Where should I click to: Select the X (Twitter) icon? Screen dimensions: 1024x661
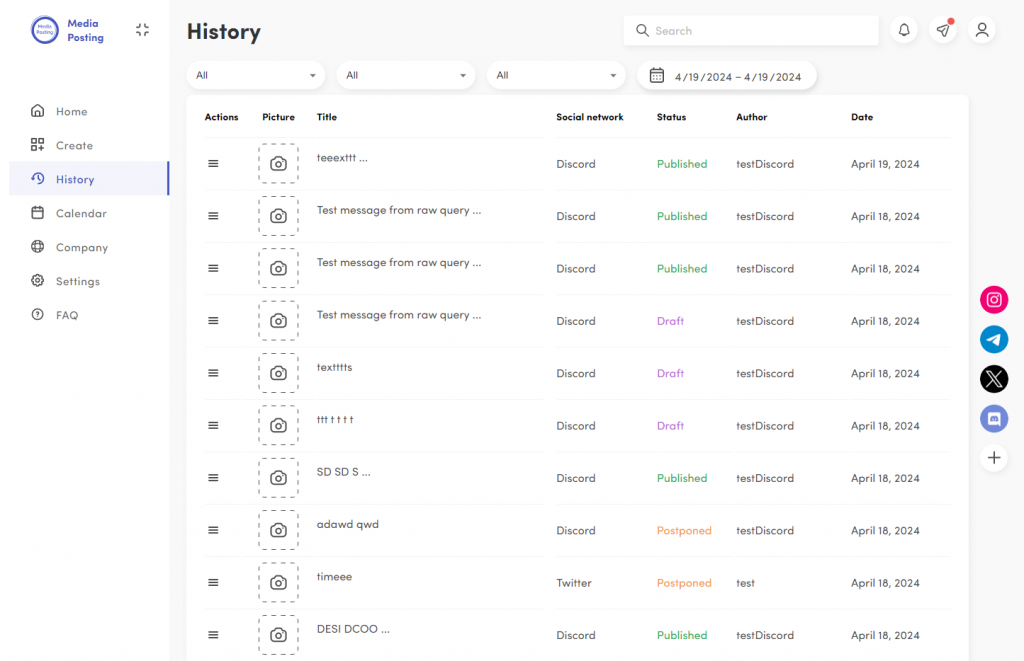[993, 379]
